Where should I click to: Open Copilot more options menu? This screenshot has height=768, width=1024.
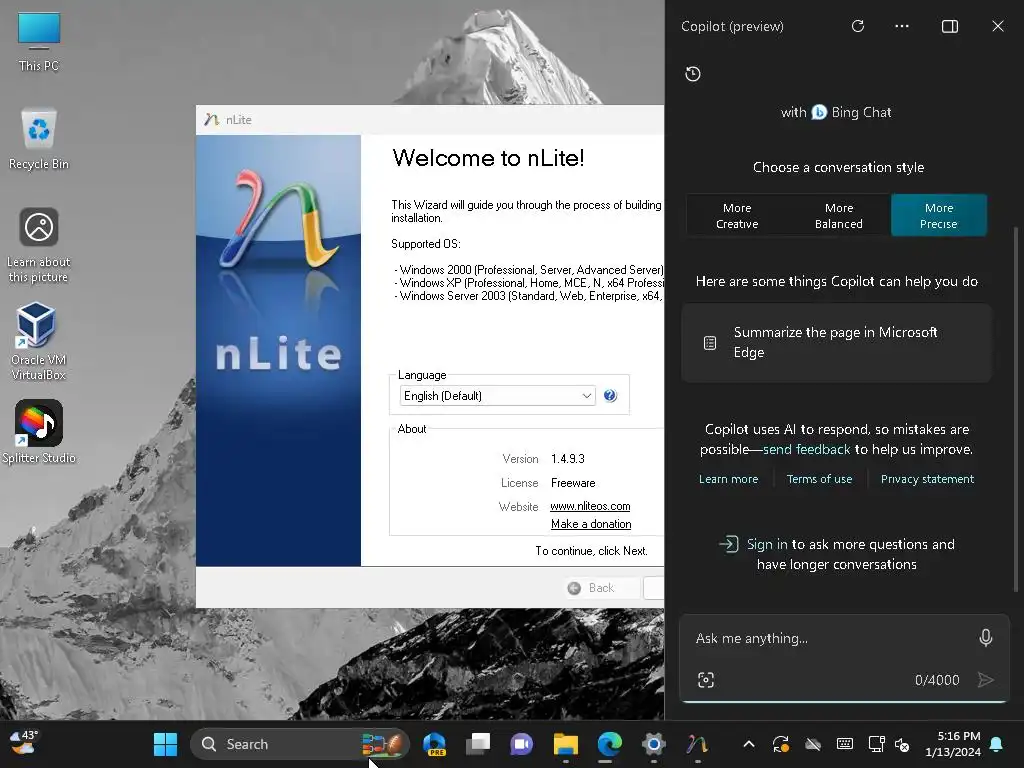pyautogui.click(x=902, y=26)
